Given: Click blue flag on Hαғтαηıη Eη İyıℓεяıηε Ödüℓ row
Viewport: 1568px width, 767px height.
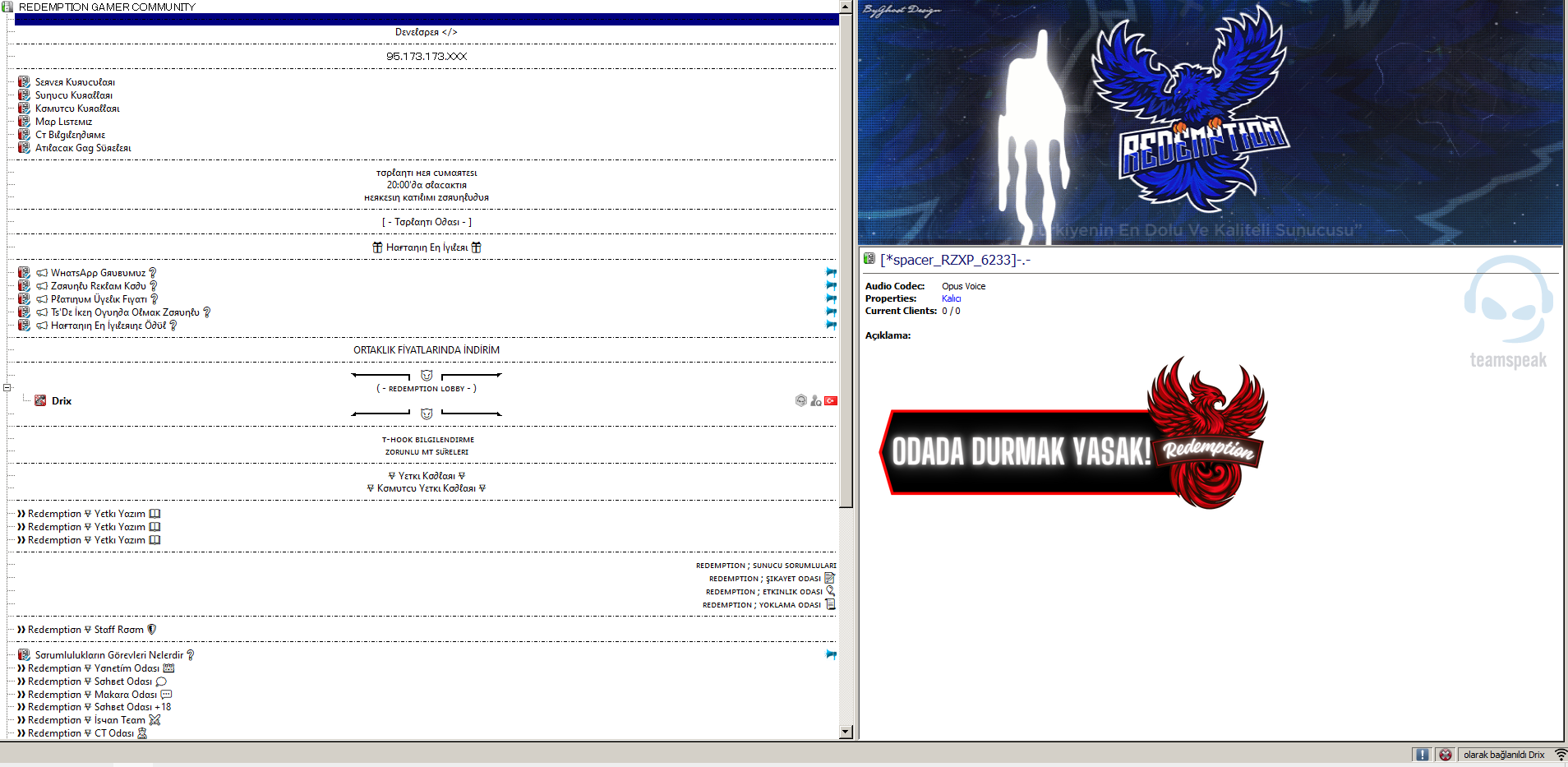Looking at the screenshot, I should tap(831, 326).
